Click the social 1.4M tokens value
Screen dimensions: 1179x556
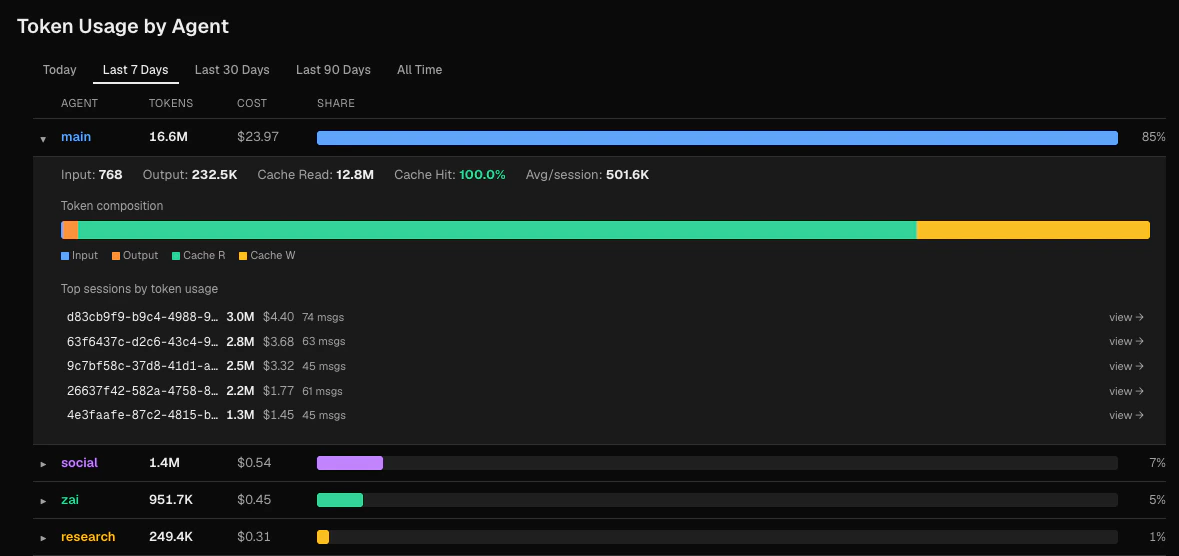(164, 463)
